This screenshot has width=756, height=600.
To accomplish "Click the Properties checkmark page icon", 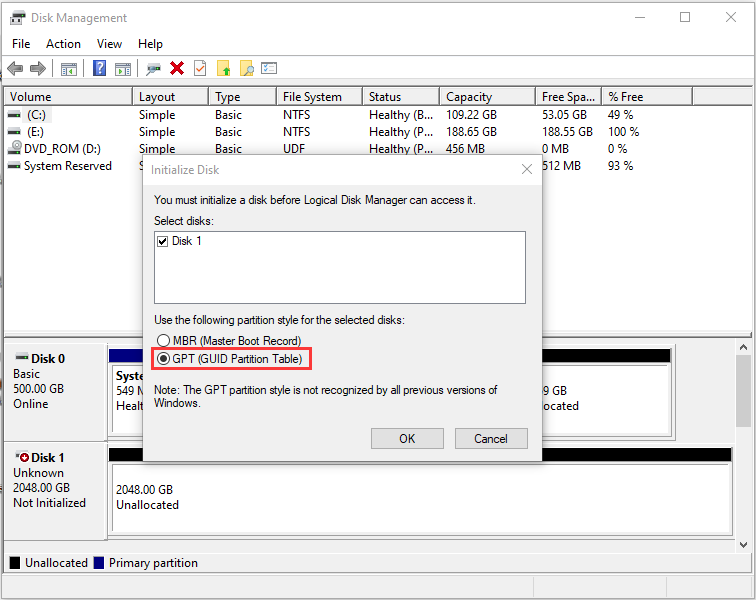I will 200,68.
